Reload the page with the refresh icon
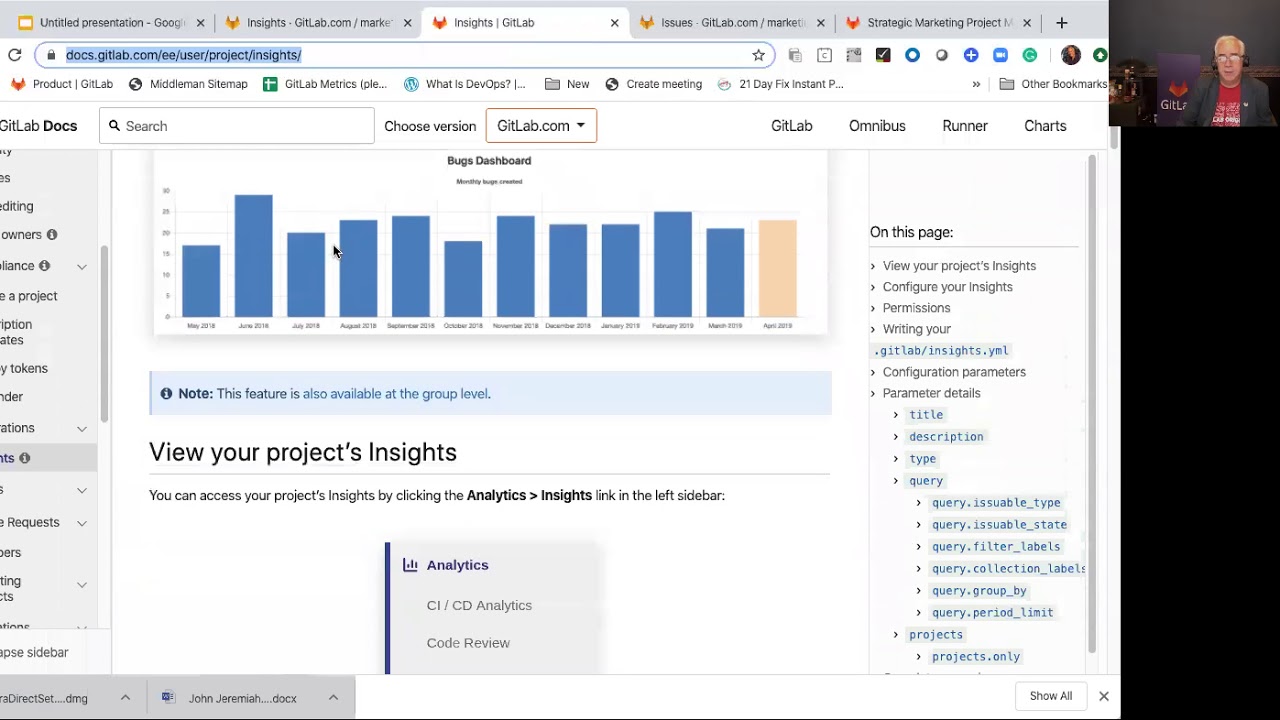Viewport: 1280px width, 720px height. pos(14,55)
